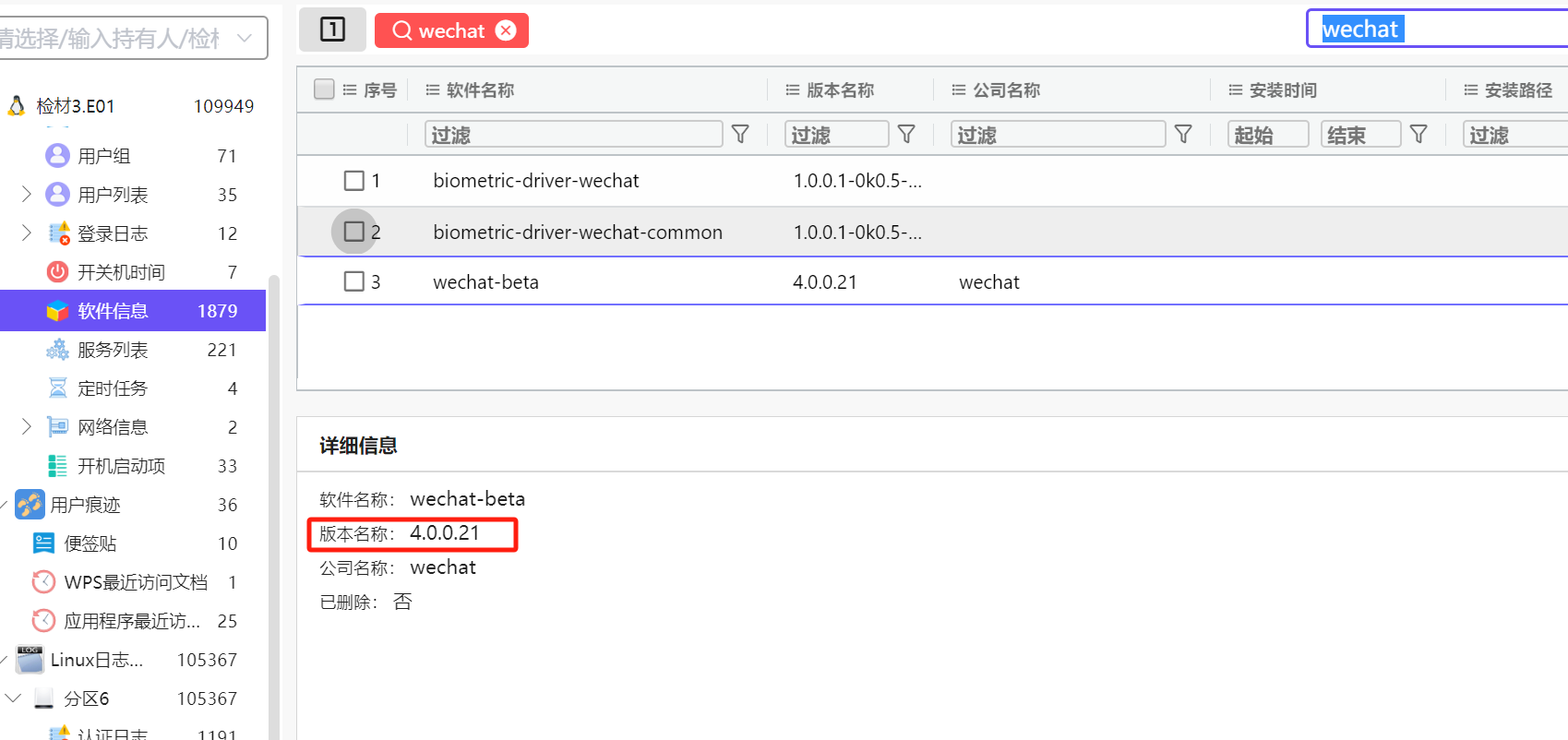Open the 版本名称 column menu icon
Image resolution: width=1568 pixels, height=740 pixels.
[x=792, y=90]
